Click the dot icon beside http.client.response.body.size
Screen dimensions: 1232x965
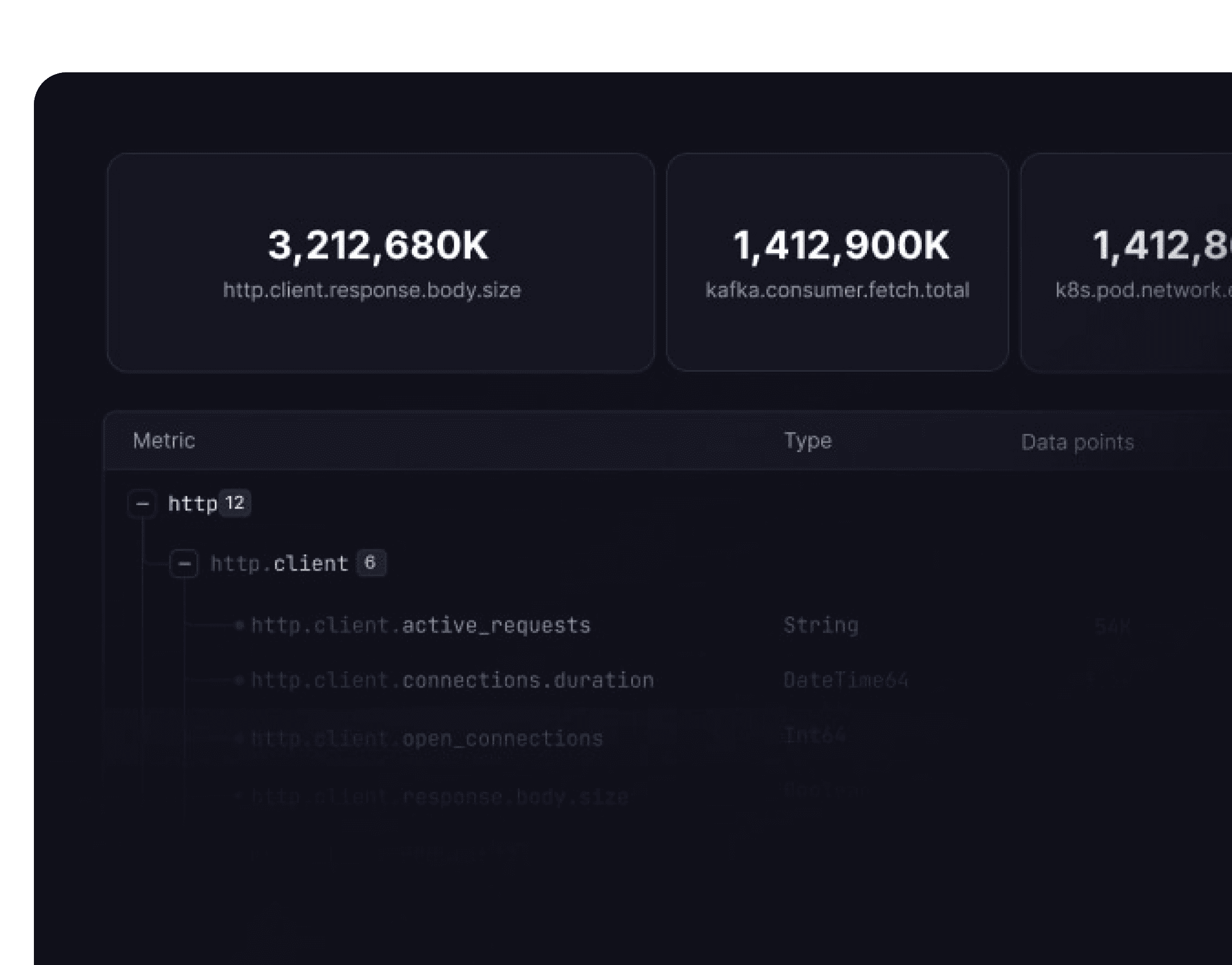240,796
